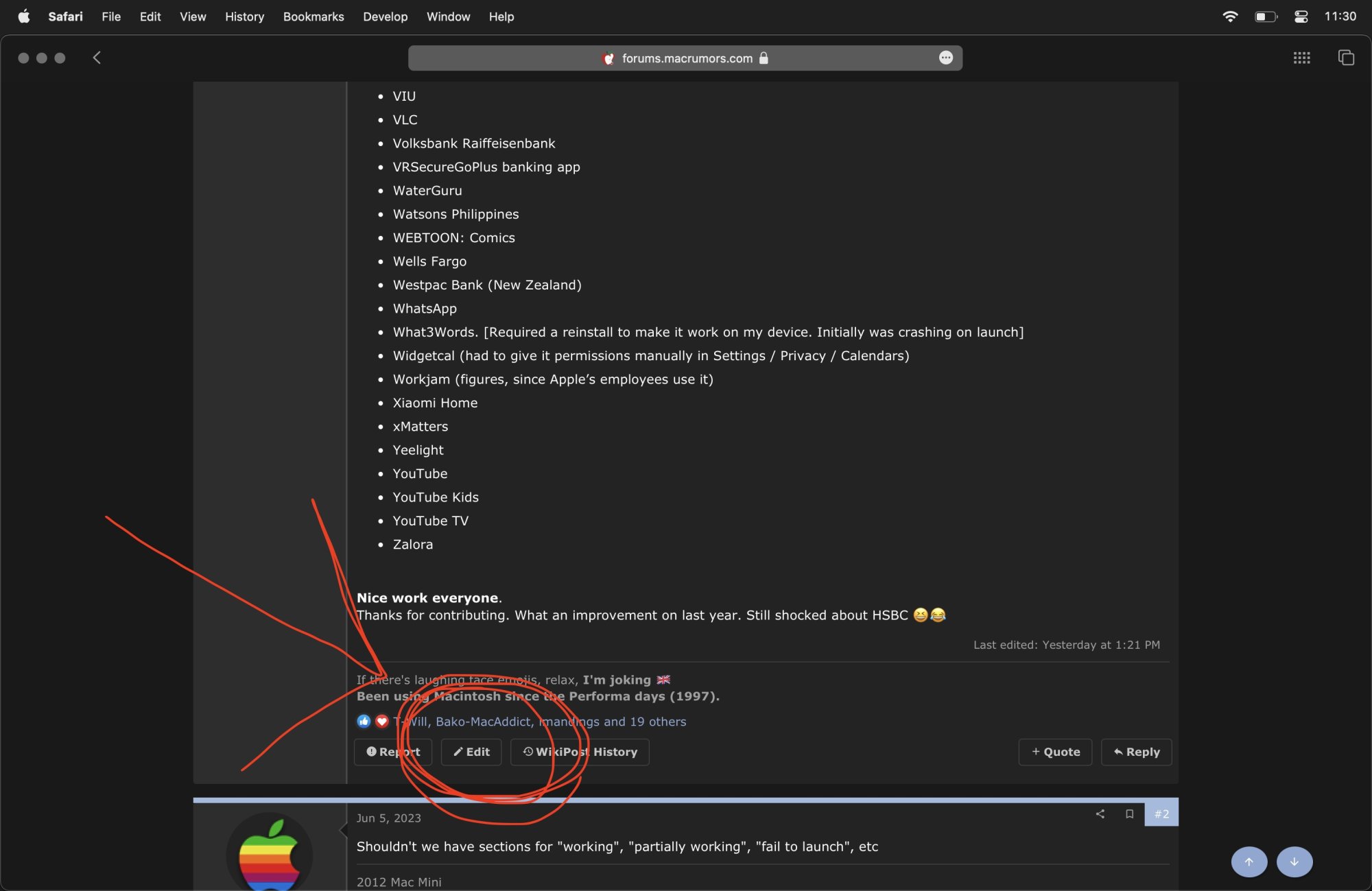Open WikiPost History
Viewport: 1372px width, 891px height.
click(580, 752)
